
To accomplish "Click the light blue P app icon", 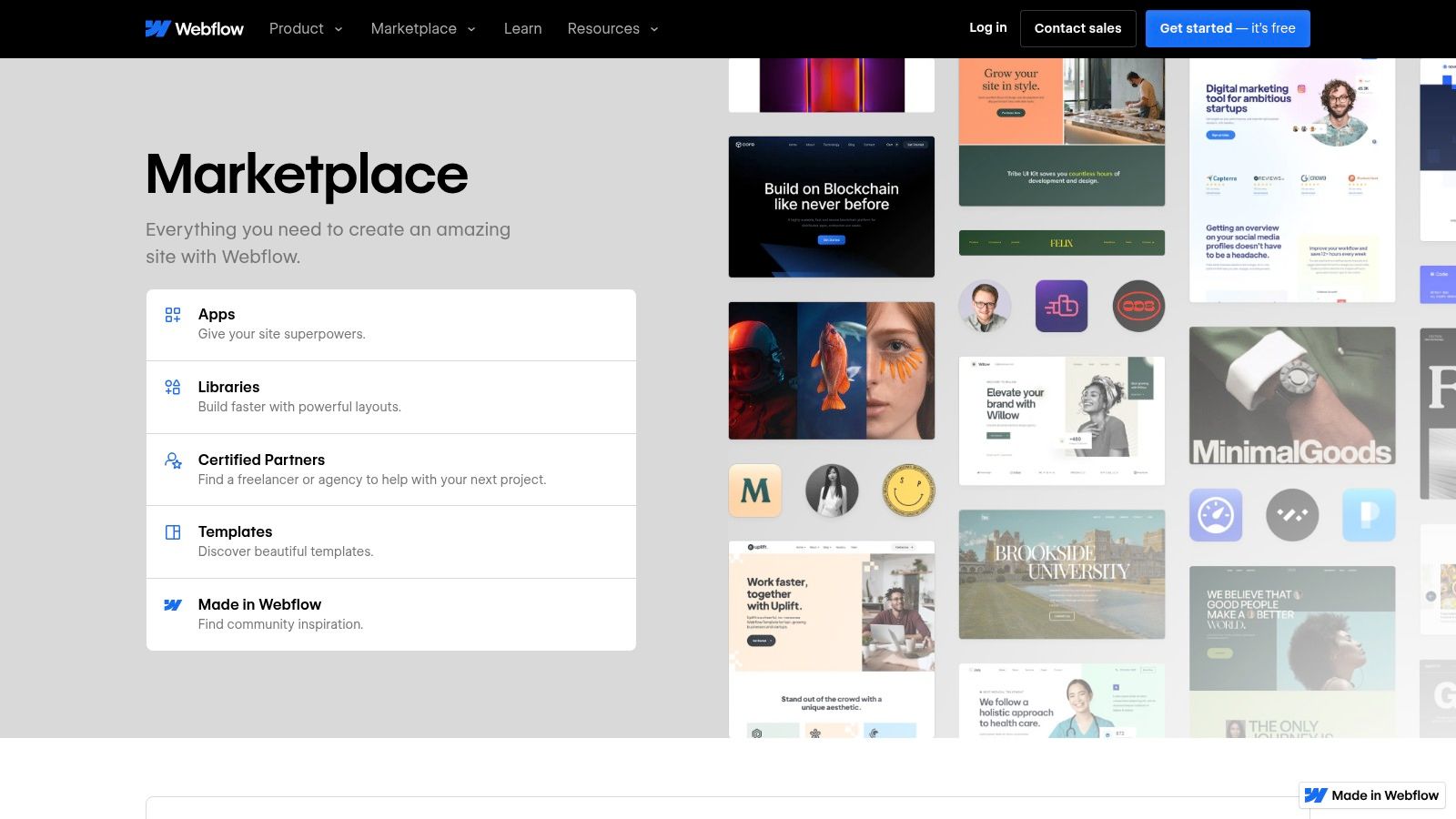I will pyautogui.click(x=1369, y=515).
